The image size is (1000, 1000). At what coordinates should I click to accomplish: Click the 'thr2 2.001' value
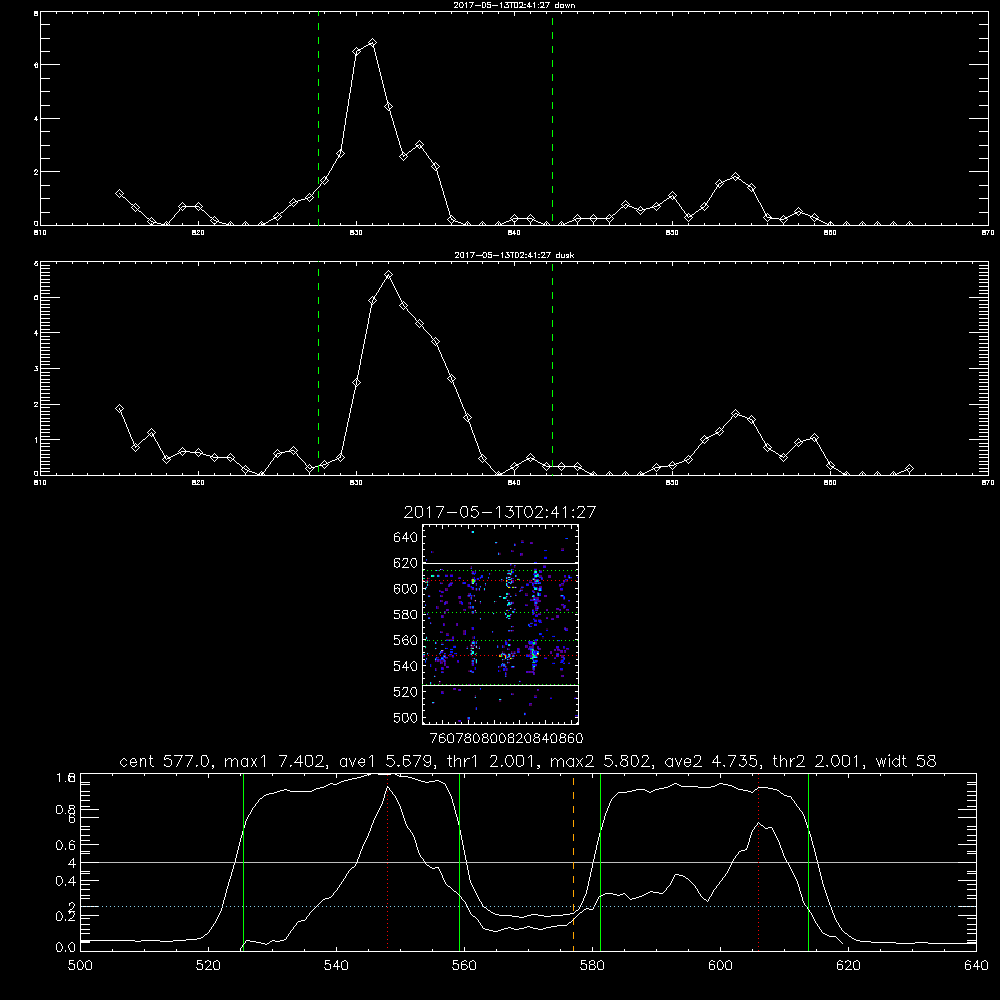817,761
